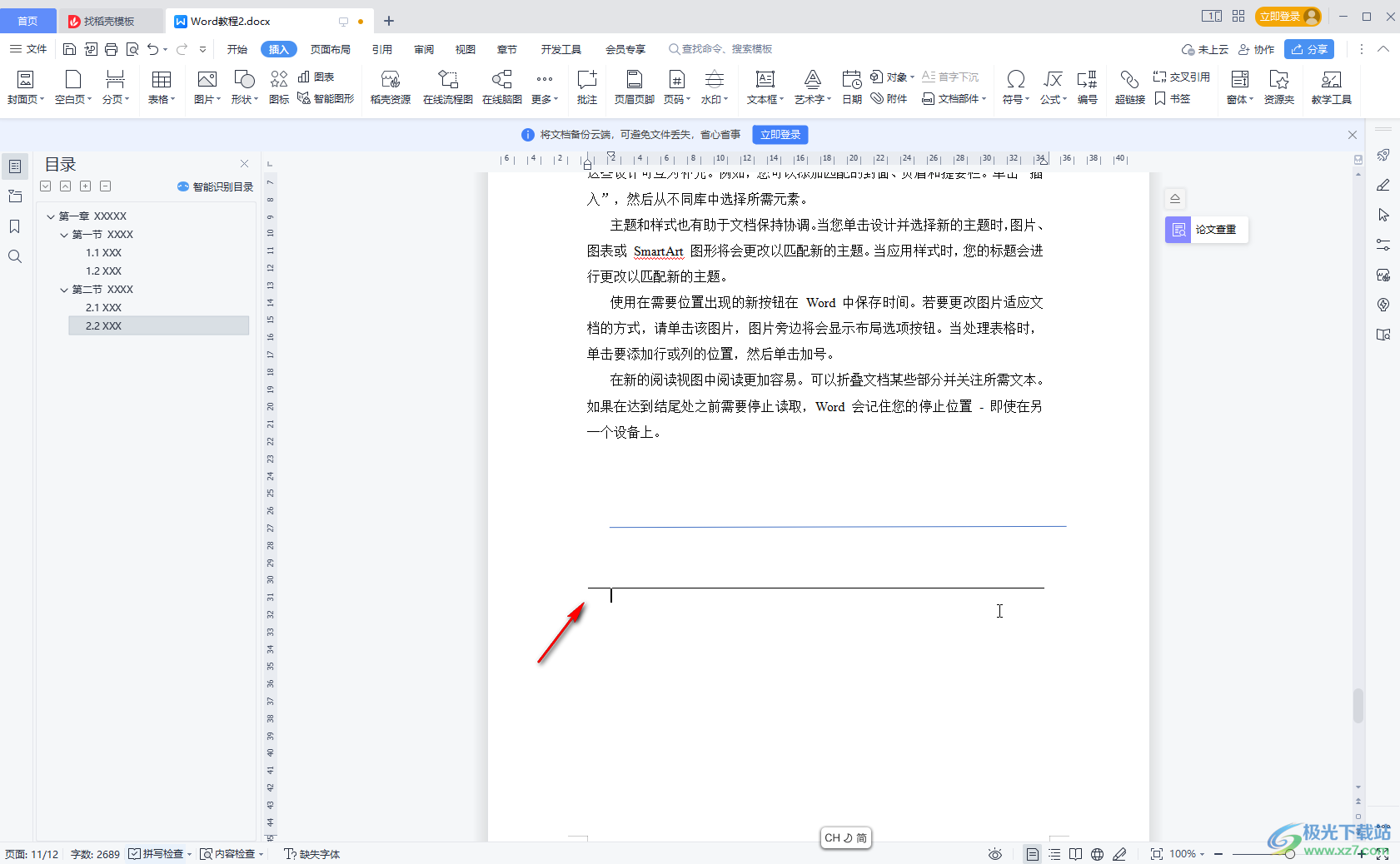Insert a symbol (符号)
The image size is (1400, 864).
(x=1016, y=87)
